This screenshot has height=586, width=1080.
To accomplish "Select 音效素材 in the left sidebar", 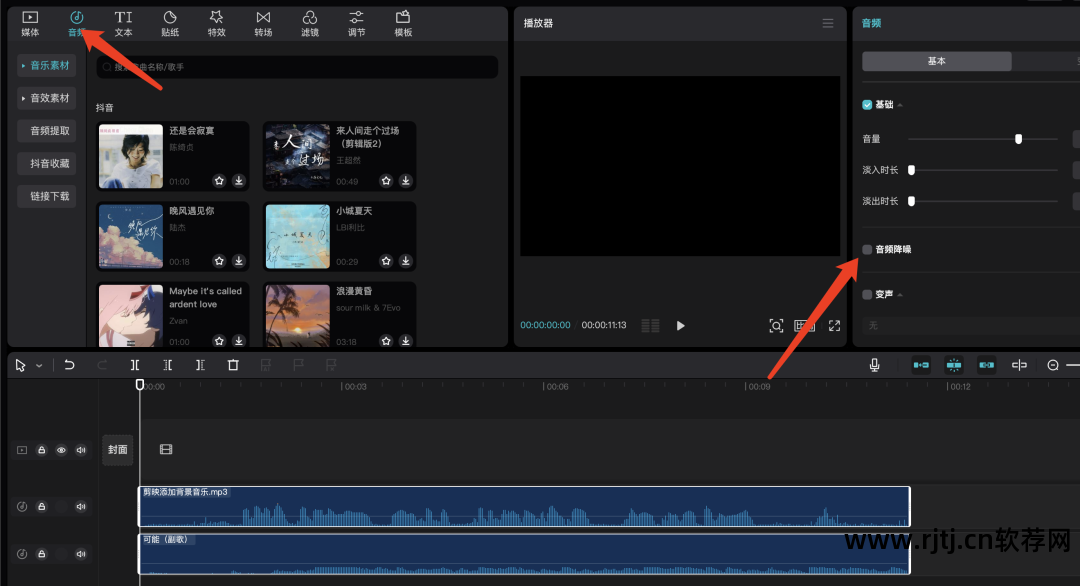I will (46, 97).
